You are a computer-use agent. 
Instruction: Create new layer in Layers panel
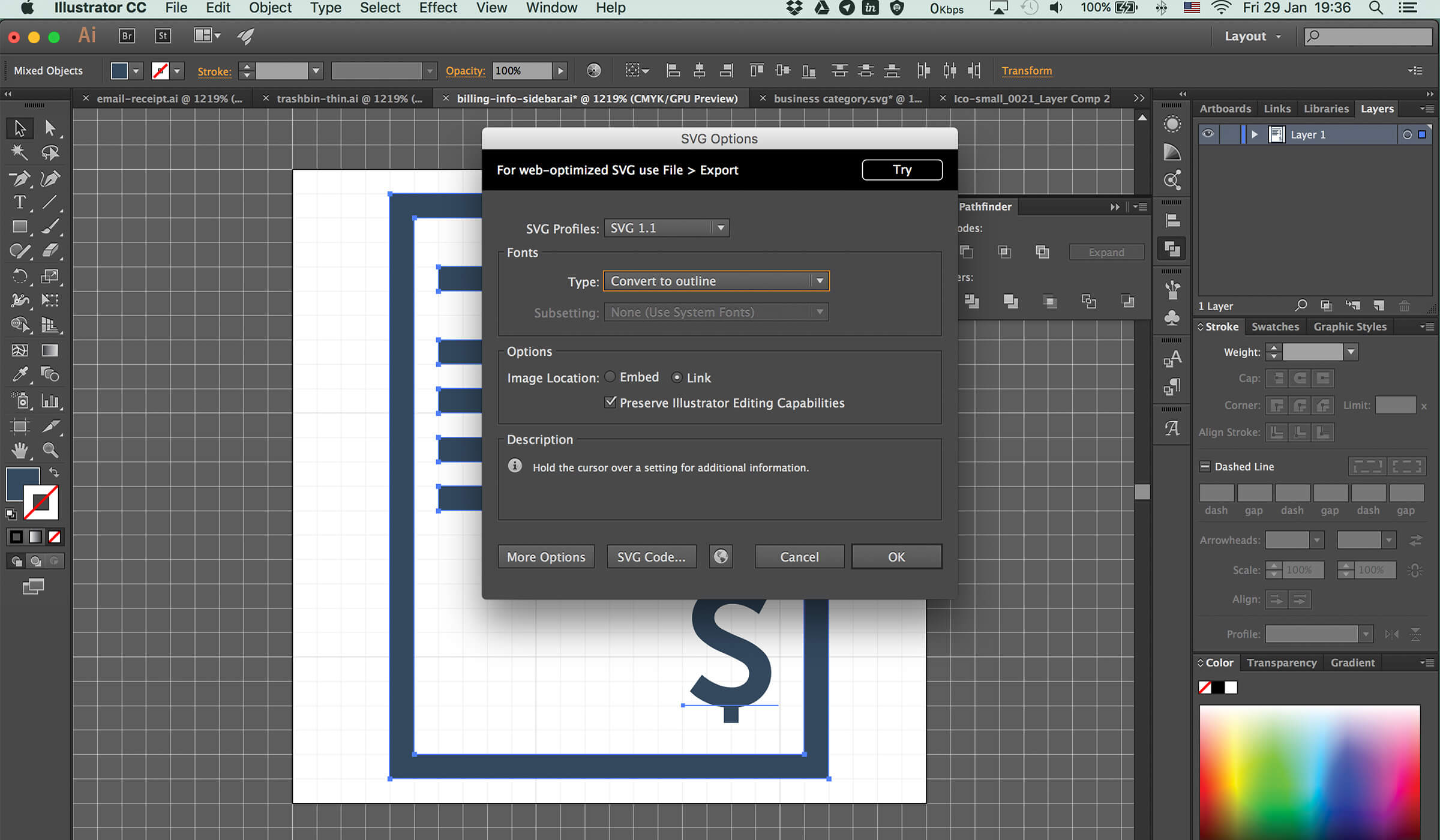[x=1379, y=306]
